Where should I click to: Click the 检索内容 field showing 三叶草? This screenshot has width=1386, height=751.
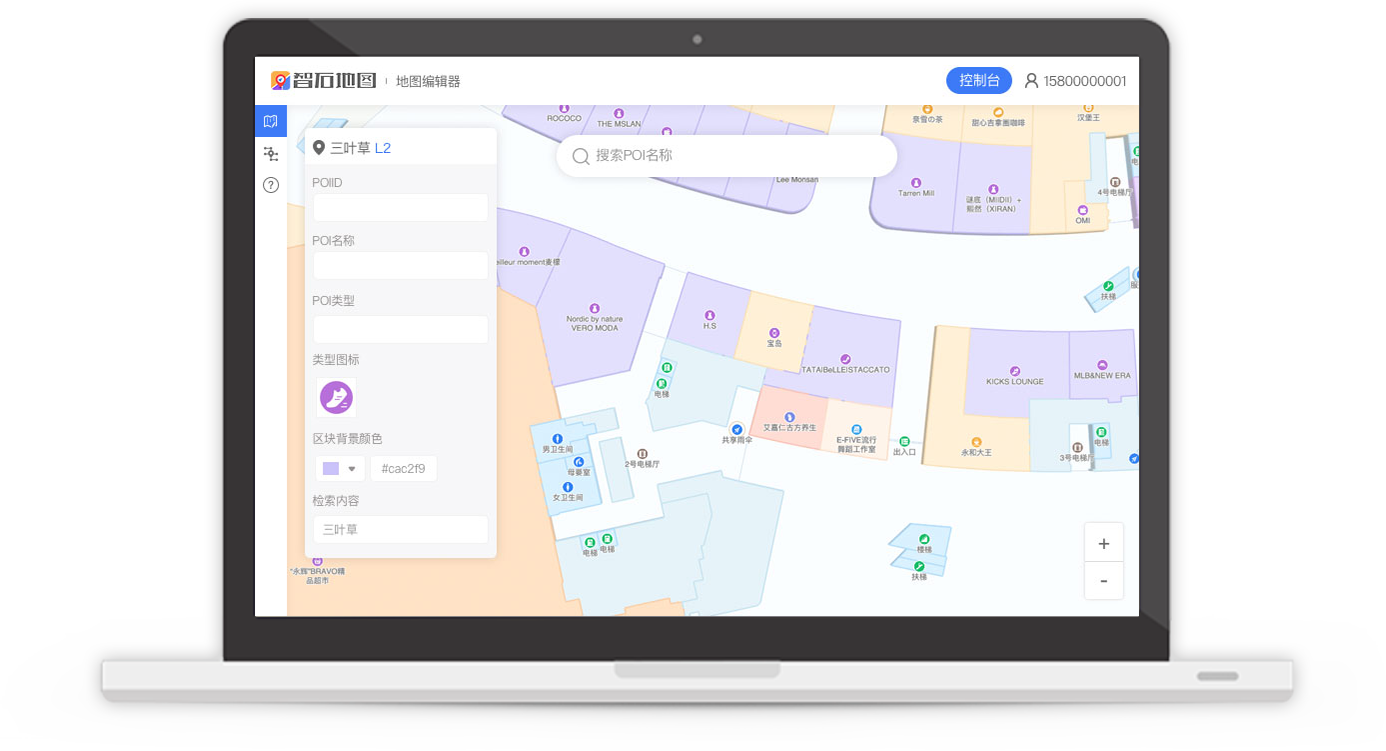pos(401,530)
